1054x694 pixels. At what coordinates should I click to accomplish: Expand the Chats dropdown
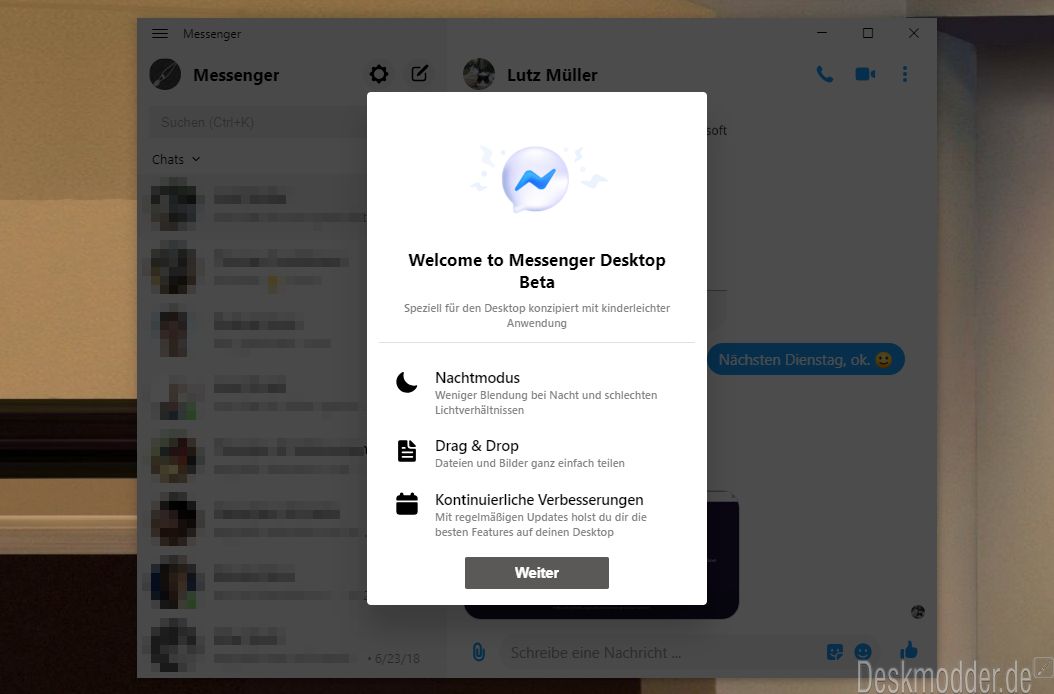click(x=176, y=159)
